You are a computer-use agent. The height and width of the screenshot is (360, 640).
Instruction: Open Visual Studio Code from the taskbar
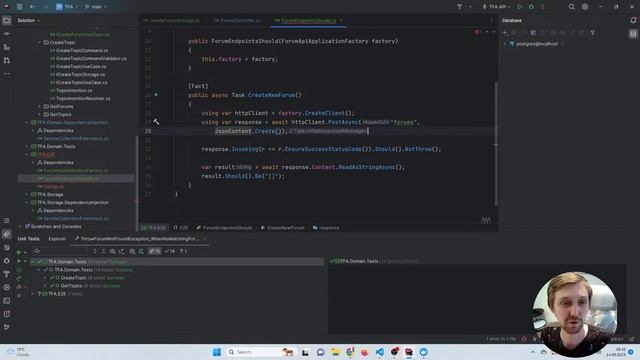[x=380, y=352]
